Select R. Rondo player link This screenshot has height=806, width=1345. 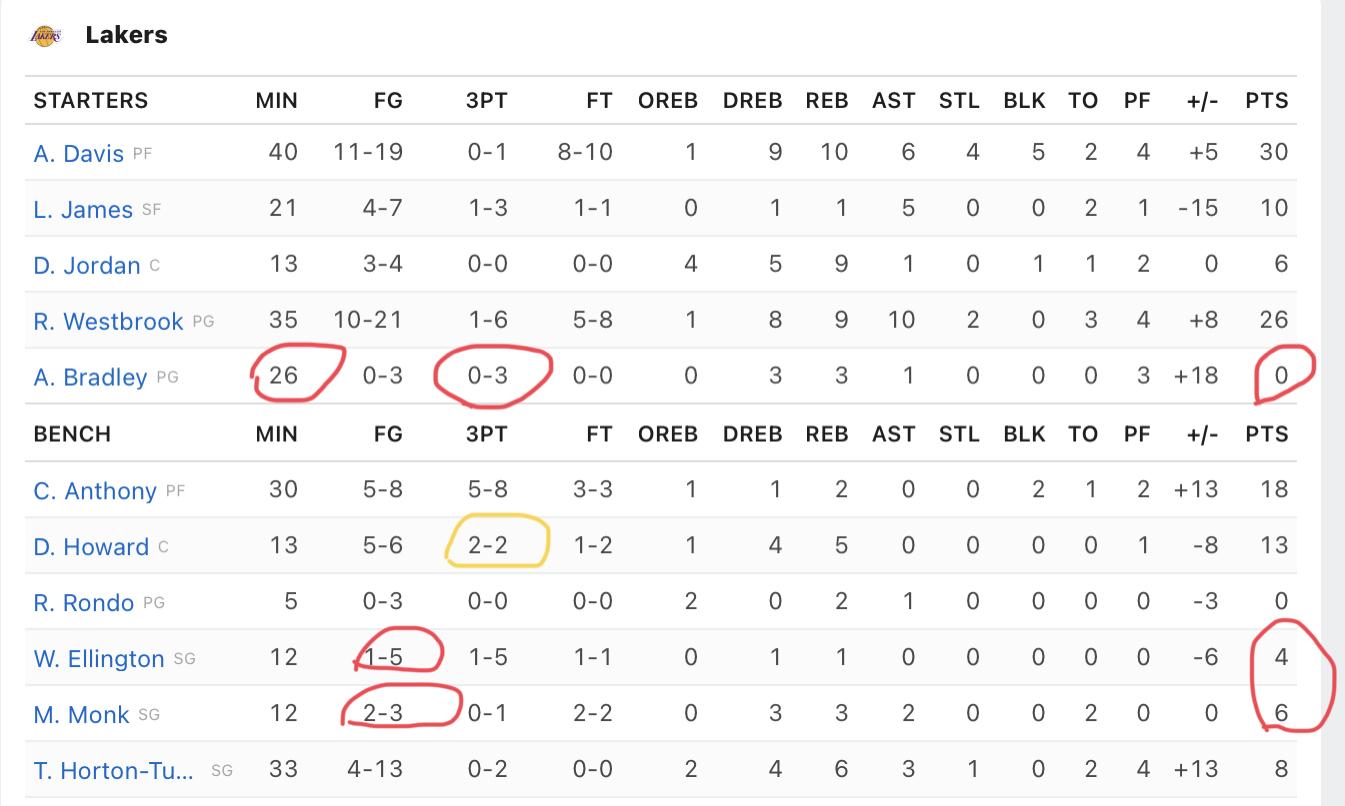click(x=84, y=602)
